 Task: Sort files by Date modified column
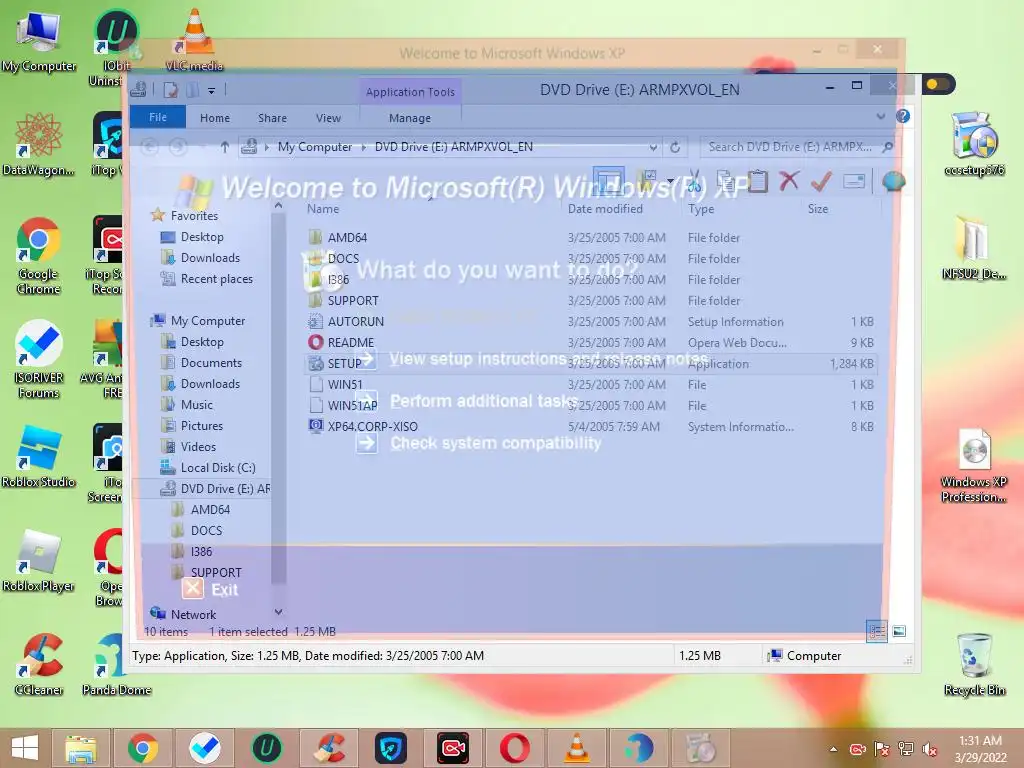click(x=605, y=209)
